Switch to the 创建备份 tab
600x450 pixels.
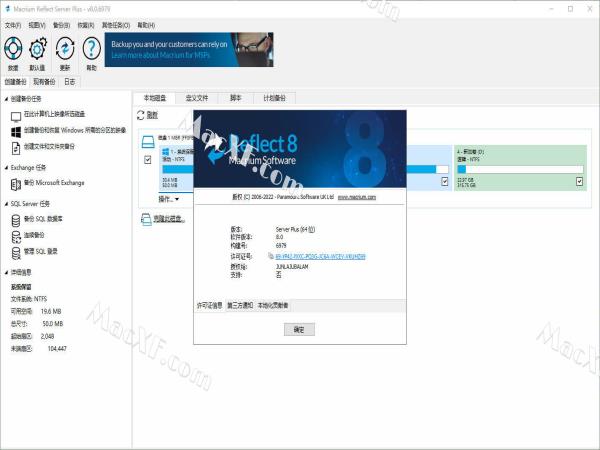(15, 82)
